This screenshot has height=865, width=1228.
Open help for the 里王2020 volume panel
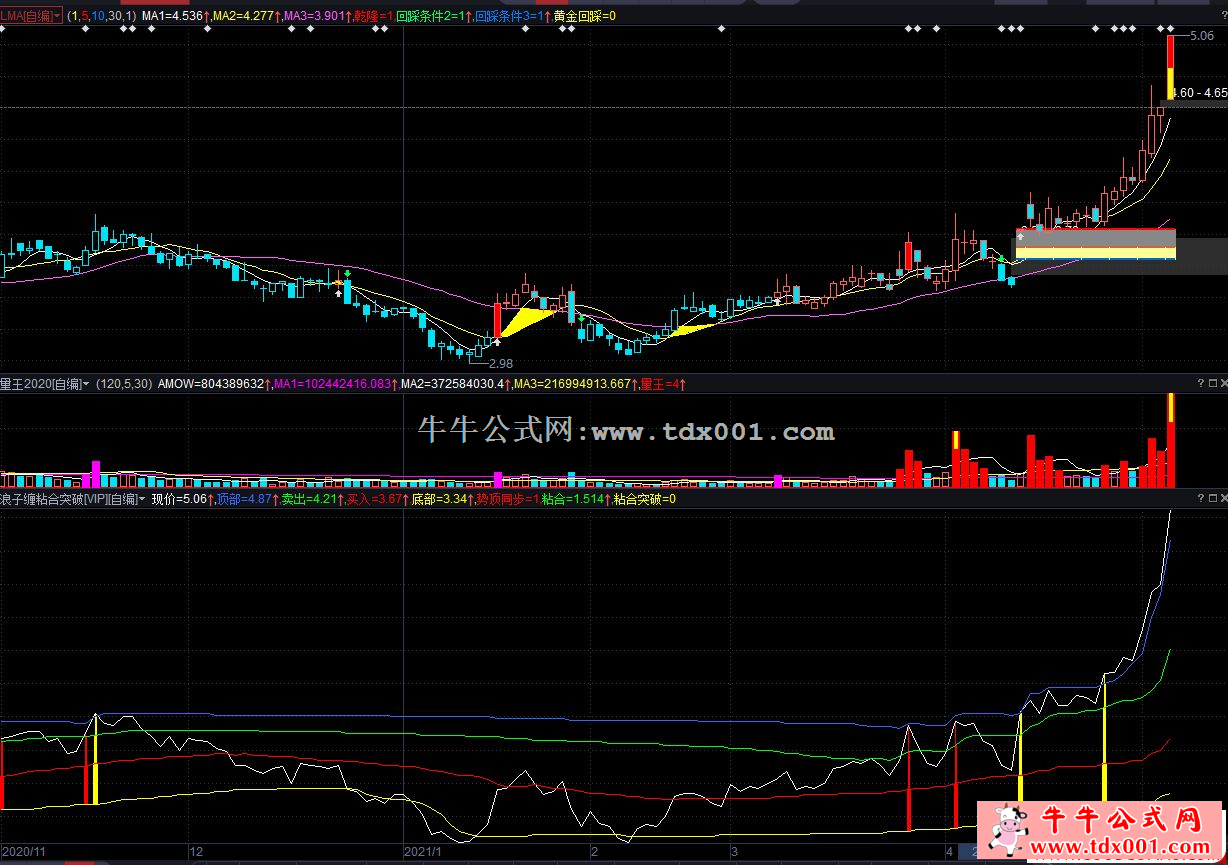pos(1200,383)
